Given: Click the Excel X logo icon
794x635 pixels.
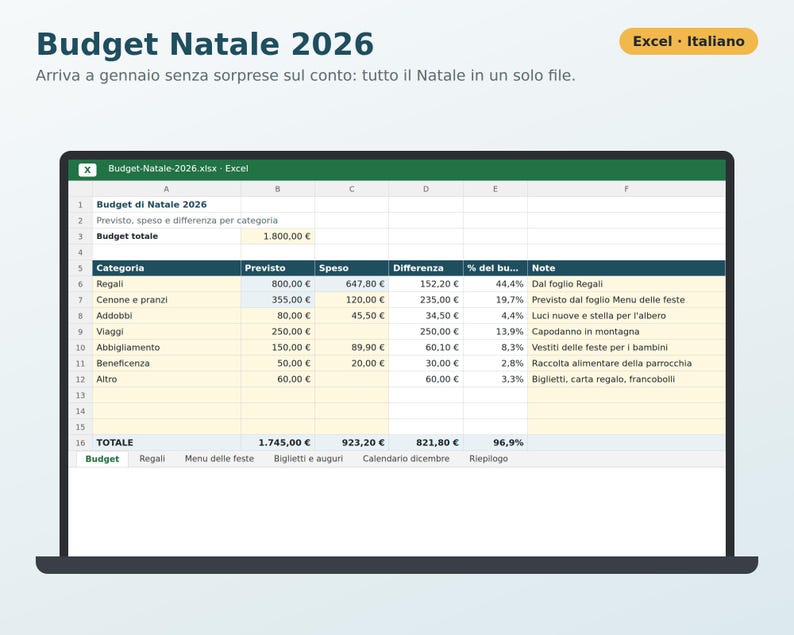Looking at the screenshot, I should 88,170.
